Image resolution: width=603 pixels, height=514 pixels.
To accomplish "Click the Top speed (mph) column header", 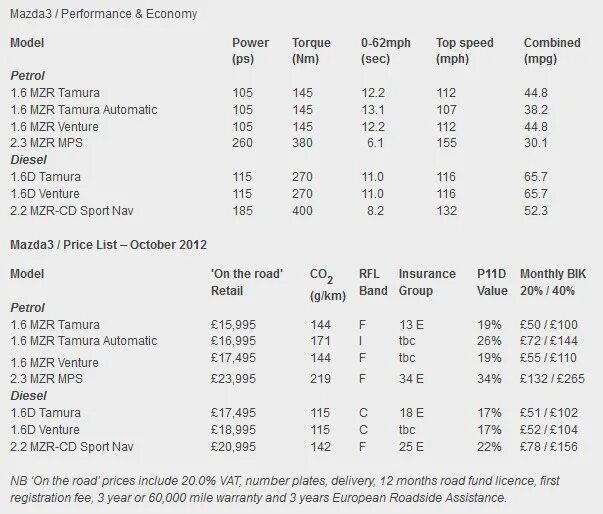I will (465, 51).
